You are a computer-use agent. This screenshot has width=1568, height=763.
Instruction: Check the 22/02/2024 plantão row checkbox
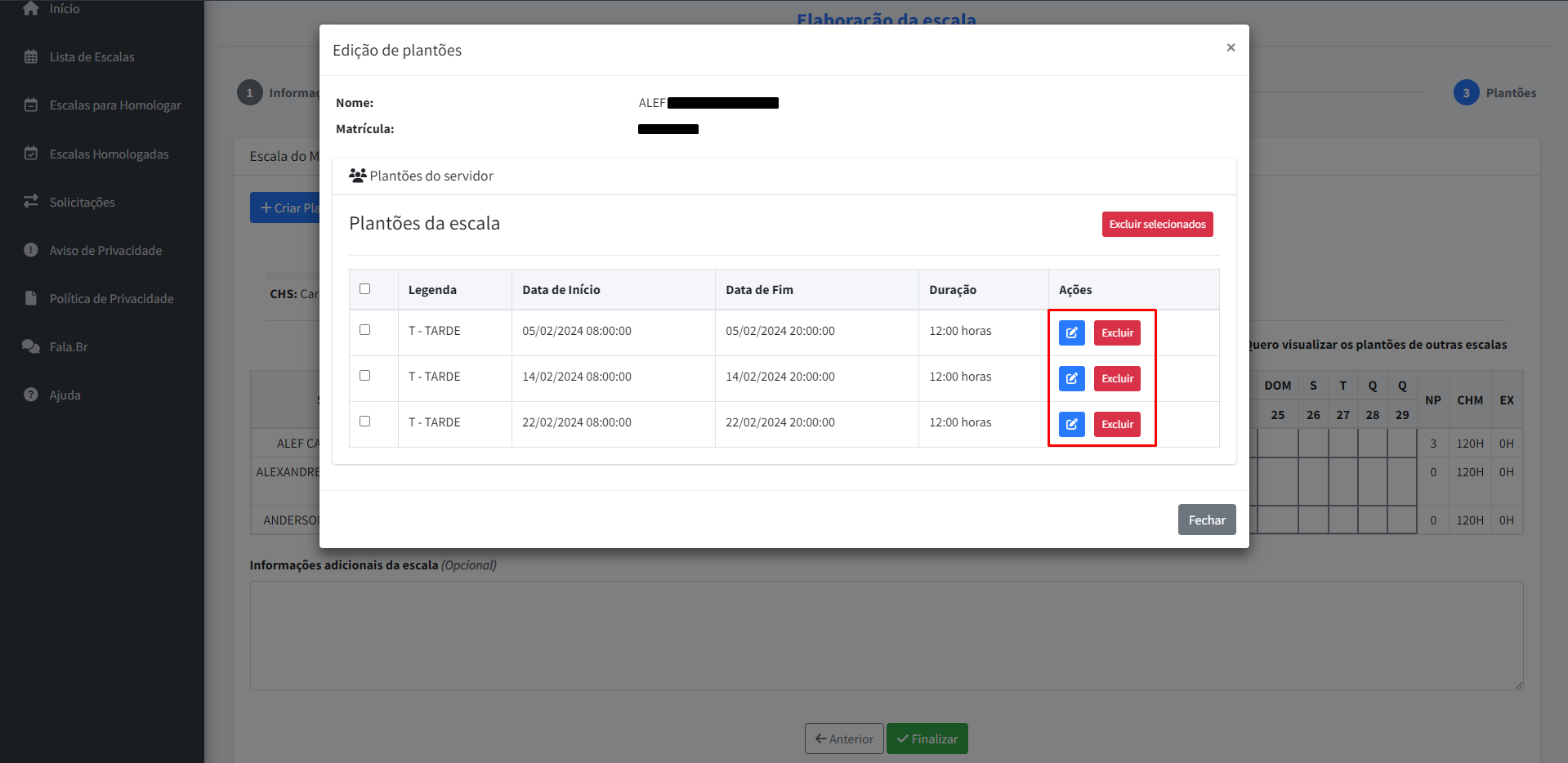(x=364, y=422)
